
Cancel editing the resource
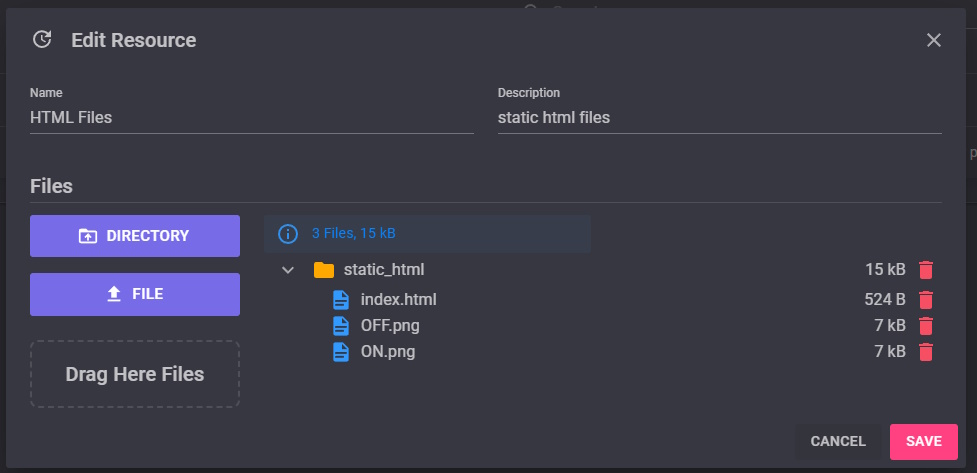pos(838,441)
